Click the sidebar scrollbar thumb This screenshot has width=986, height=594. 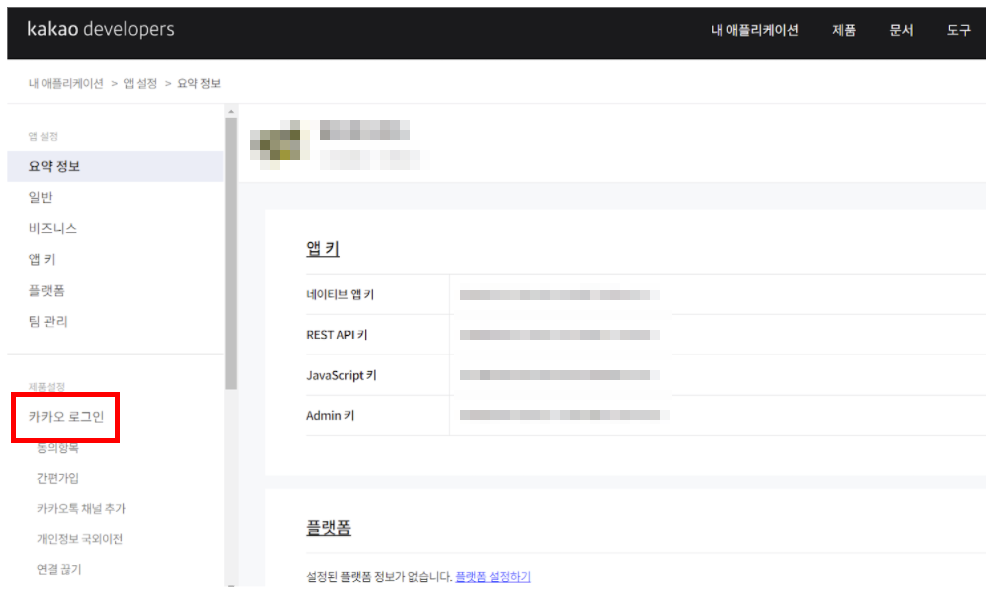[x=231, y=253]
